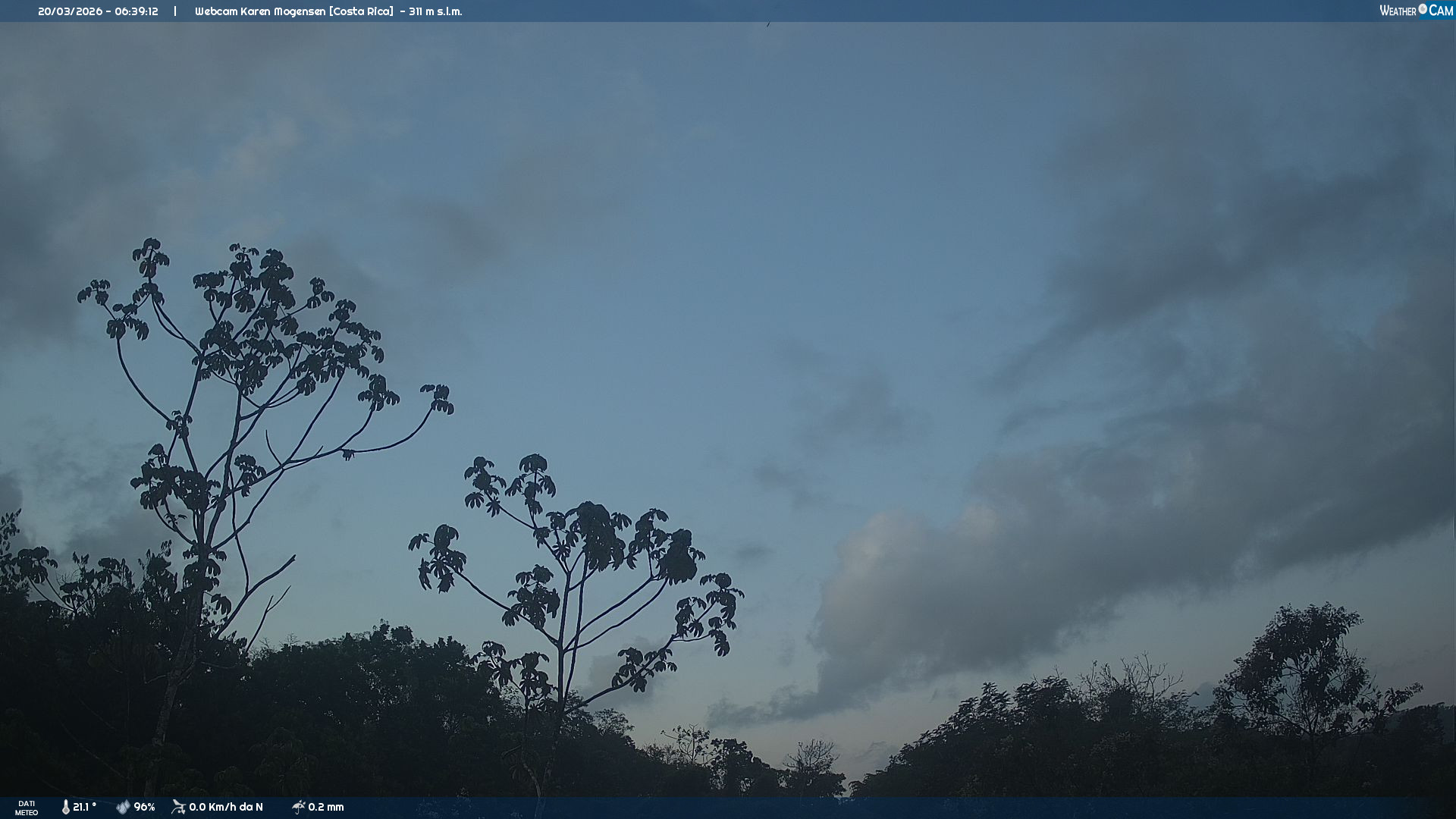The image size is (1456, 819).
Task: Click the camera lens in WeatherCam logo
Action: coord(1423,9)
